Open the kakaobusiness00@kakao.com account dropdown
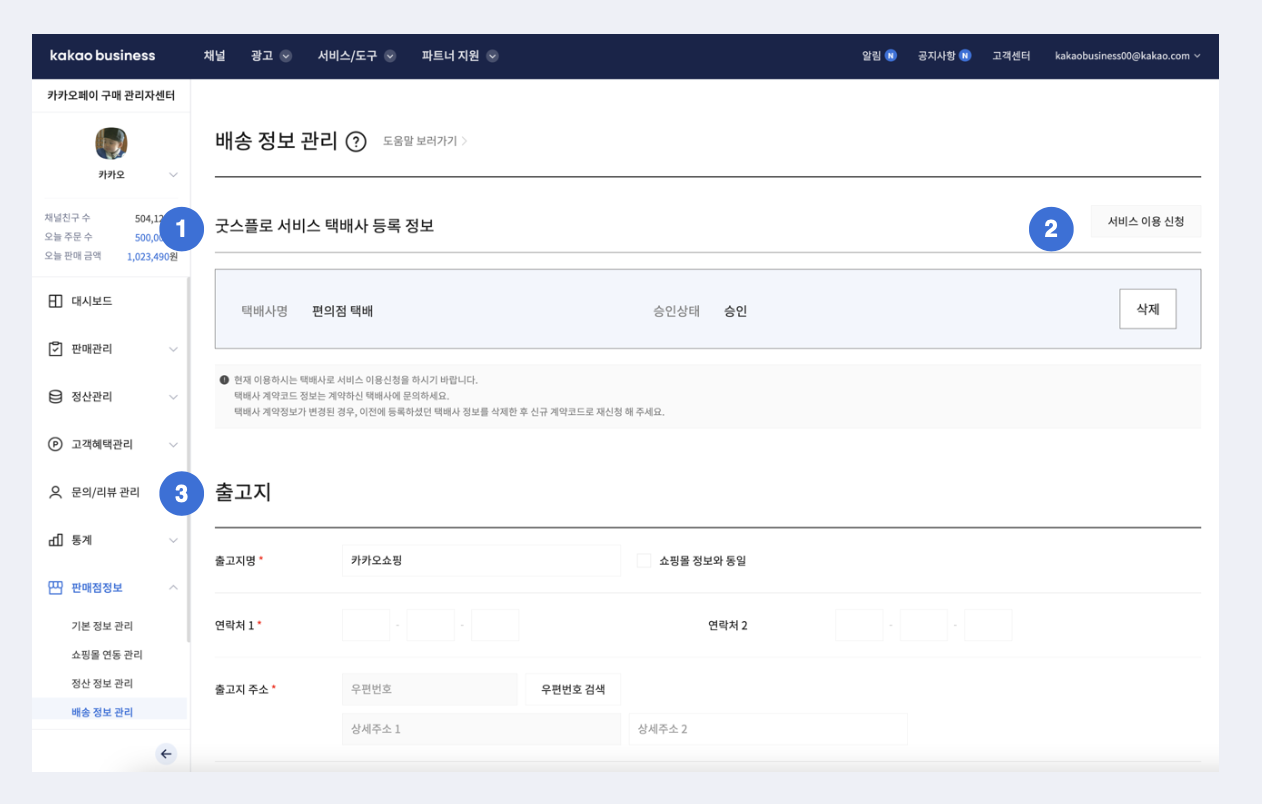The image size is (1262, 804). (x=1128, y=56)
